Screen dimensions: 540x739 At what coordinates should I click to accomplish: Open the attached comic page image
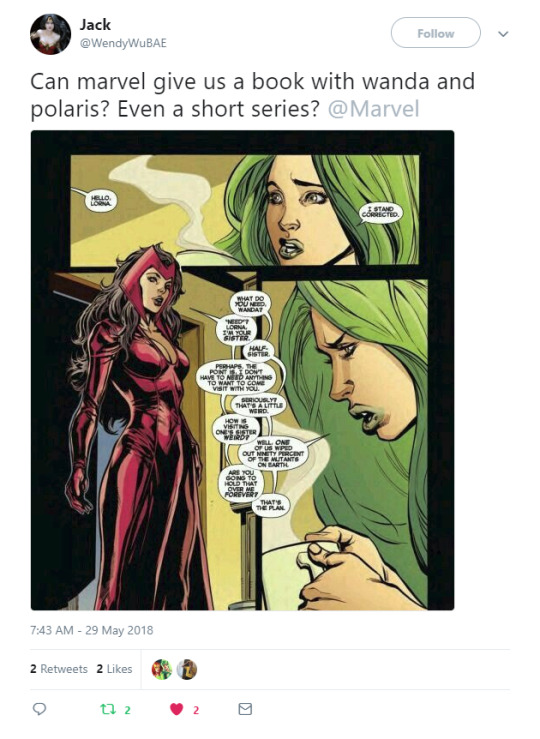click(243, 370)
